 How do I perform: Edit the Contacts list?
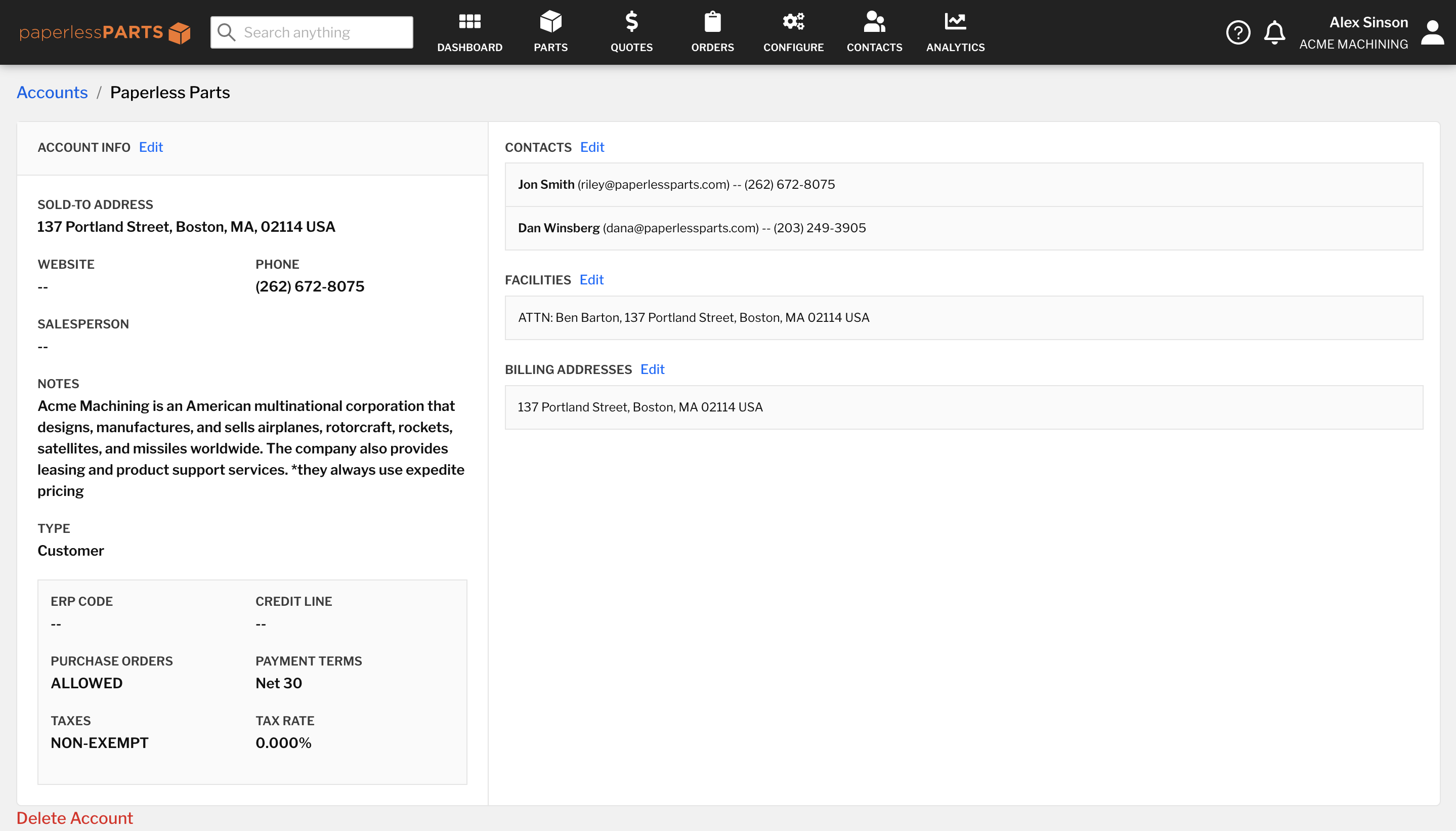point(591,147)
